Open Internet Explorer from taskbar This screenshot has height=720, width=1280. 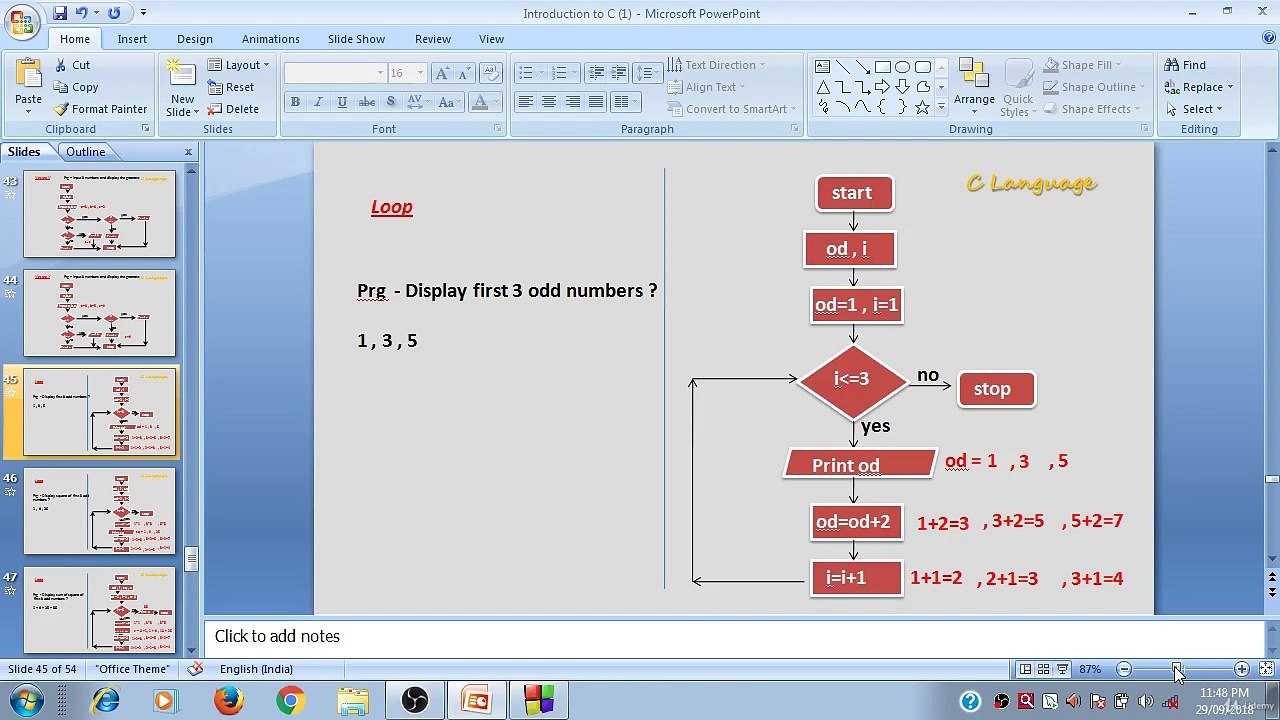tap(105, 700)
